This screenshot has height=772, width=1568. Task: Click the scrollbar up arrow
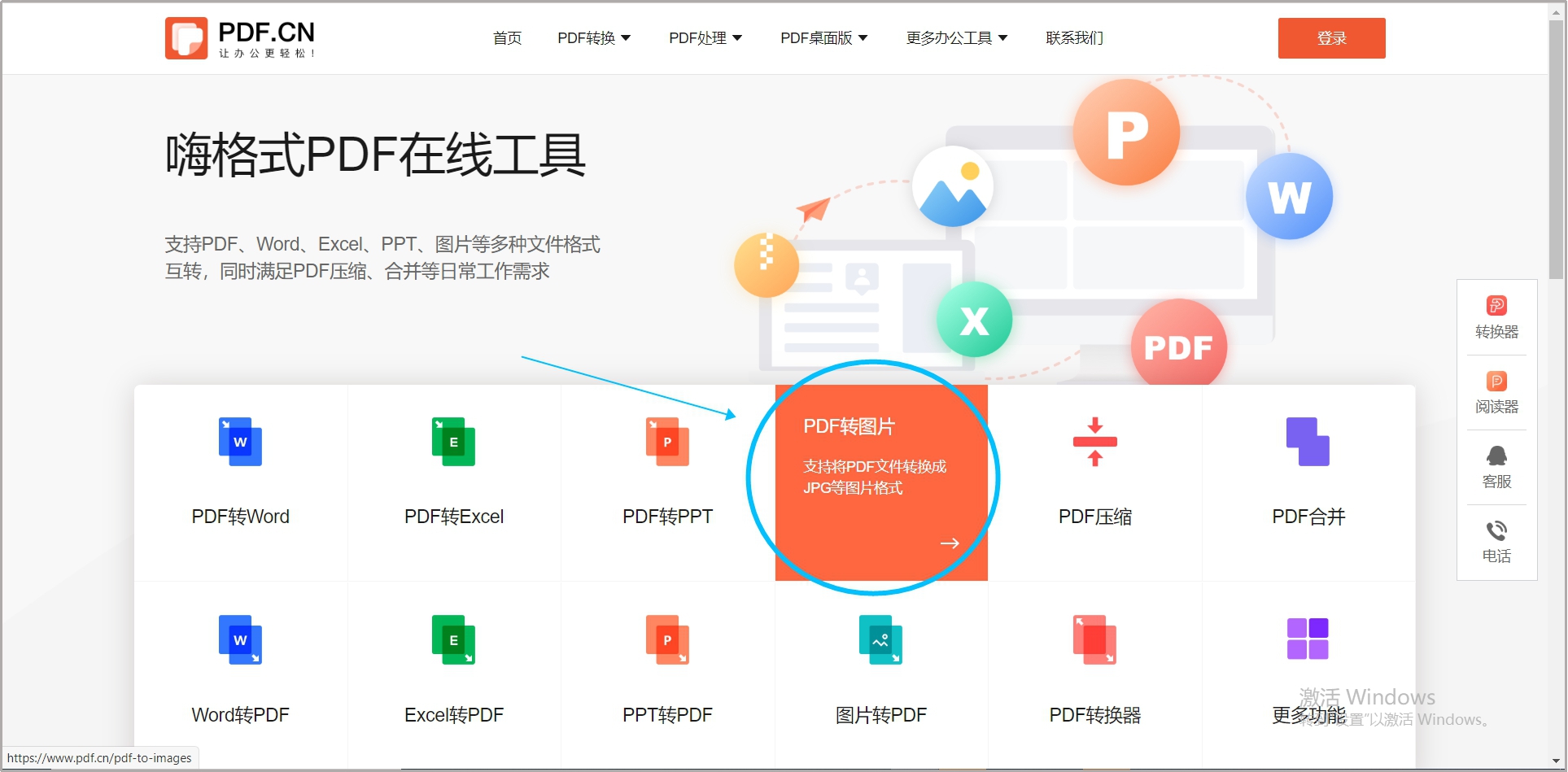(x=1556, y=11)
